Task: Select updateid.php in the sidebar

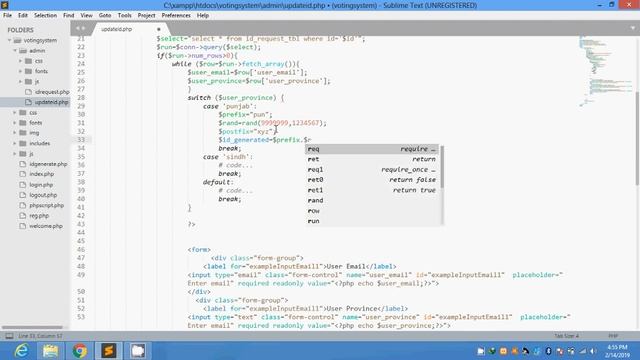Action: tap(51, 102)
